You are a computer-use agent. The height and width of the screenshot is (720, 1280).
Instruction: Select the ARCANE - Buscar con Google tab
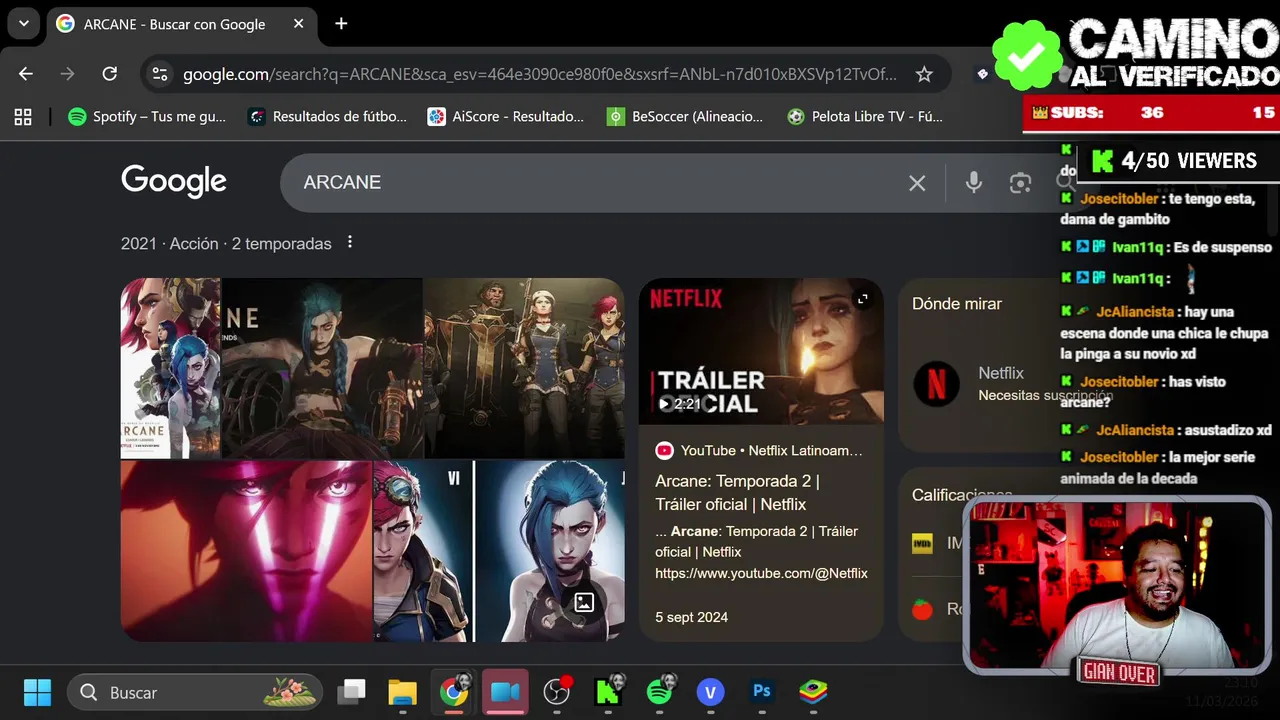[x=180, y=23]
